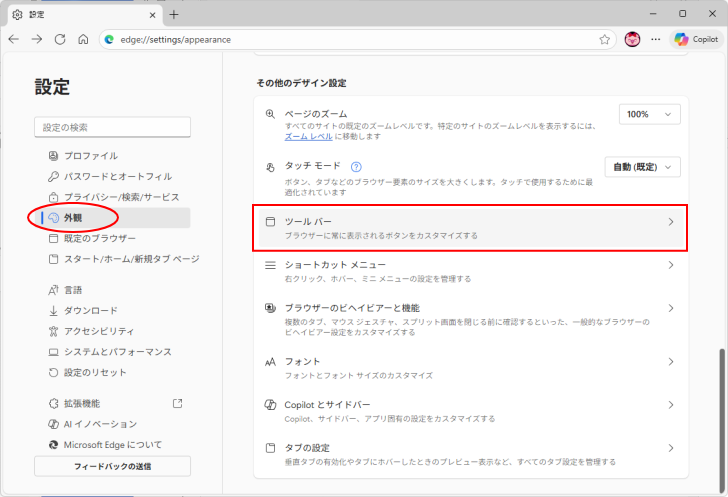Open the three-dot settings and more menu
The width and height of the screenshot is (728, 497).
click(656, 39)
